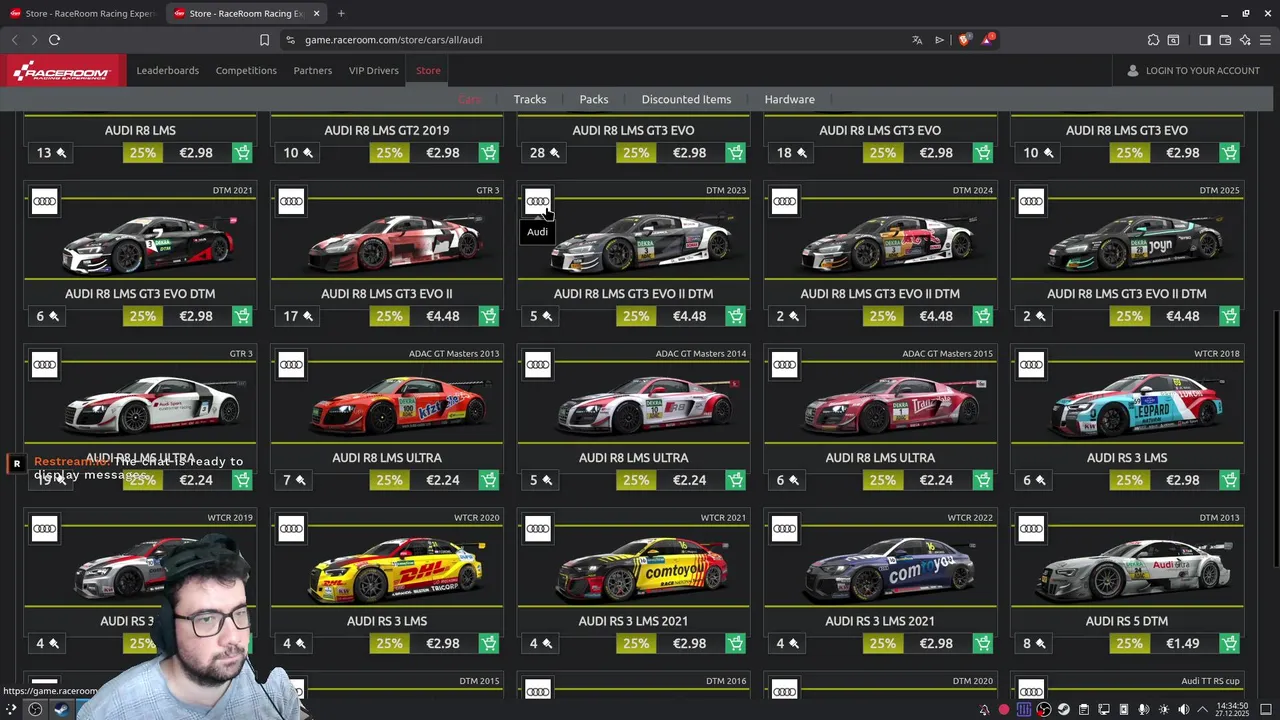Open clipboard tray icon
The image size is (1280, 720).
tap(1084, 709)
